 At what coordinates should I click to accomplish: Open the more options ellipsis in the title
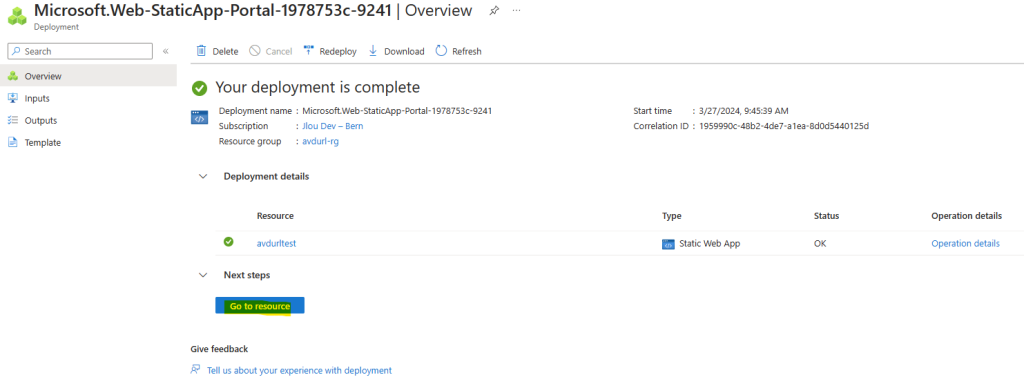pos(517,11)
